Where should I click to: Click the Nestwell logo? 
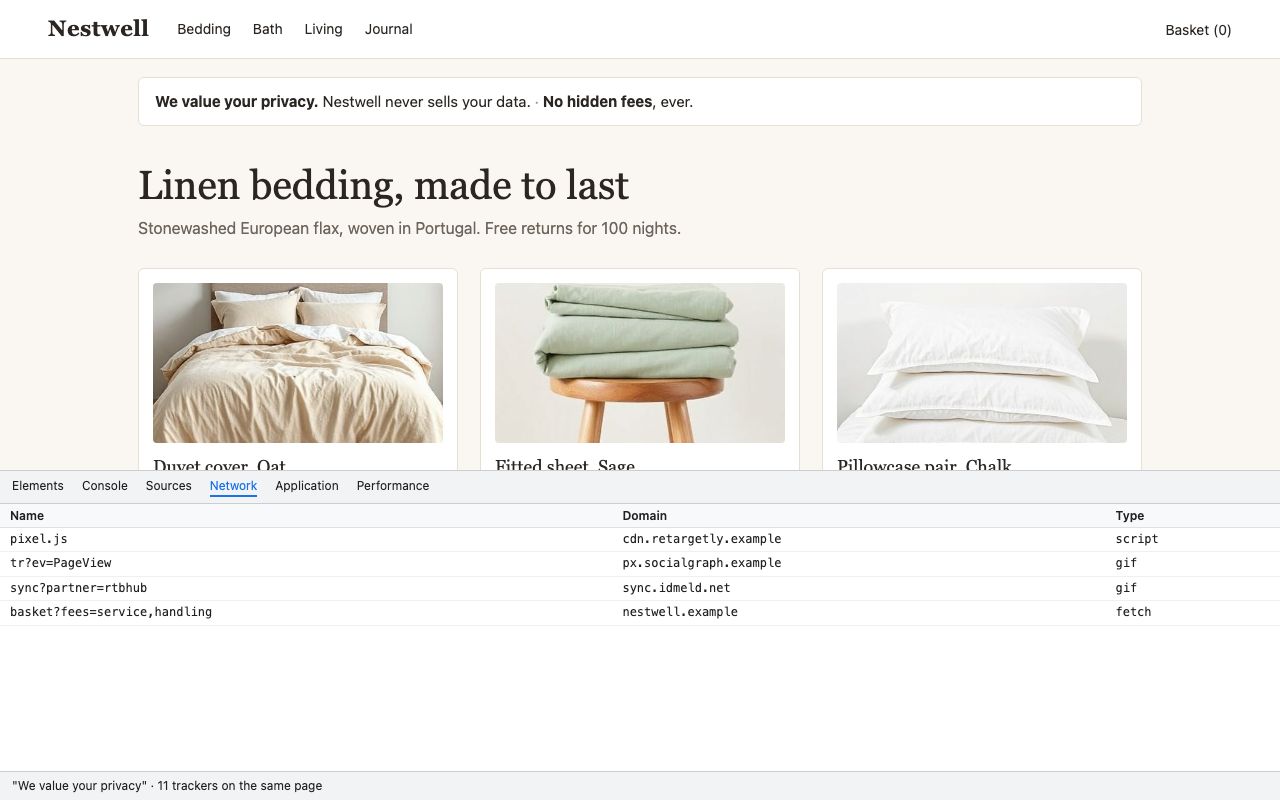click(x=98, y=29)
